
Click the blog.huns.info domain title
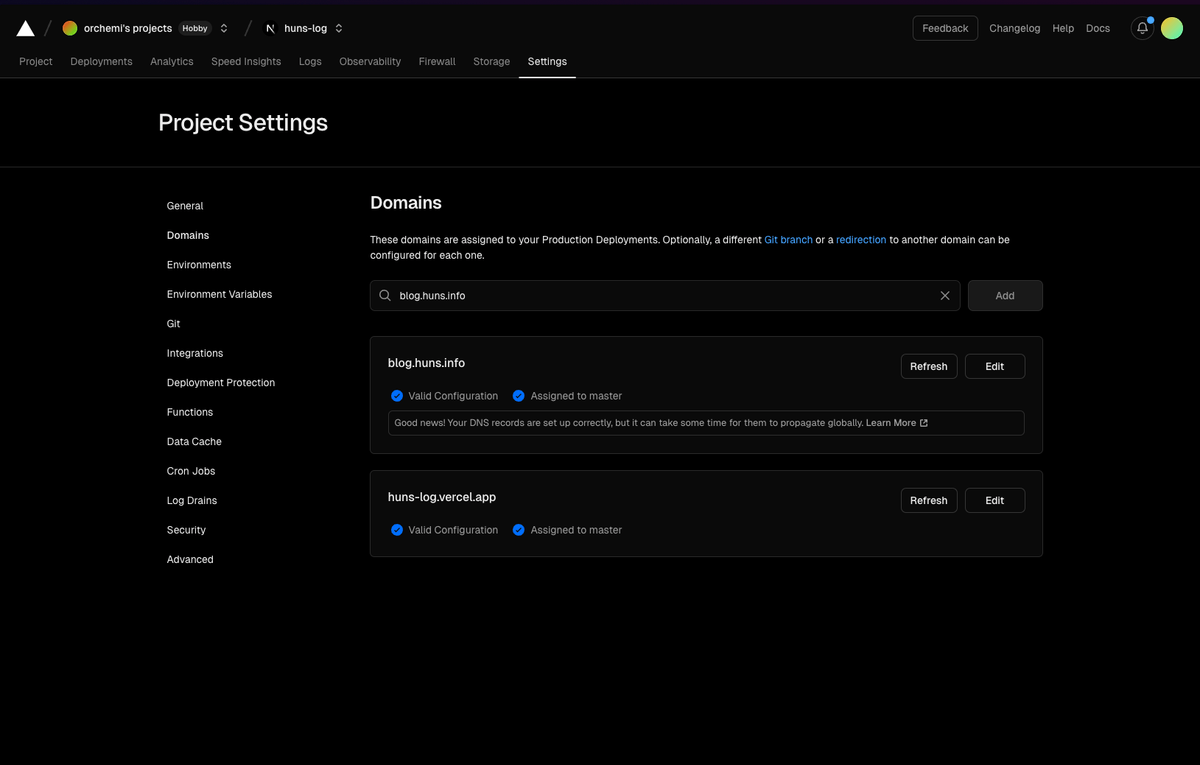tap(426, 363)
